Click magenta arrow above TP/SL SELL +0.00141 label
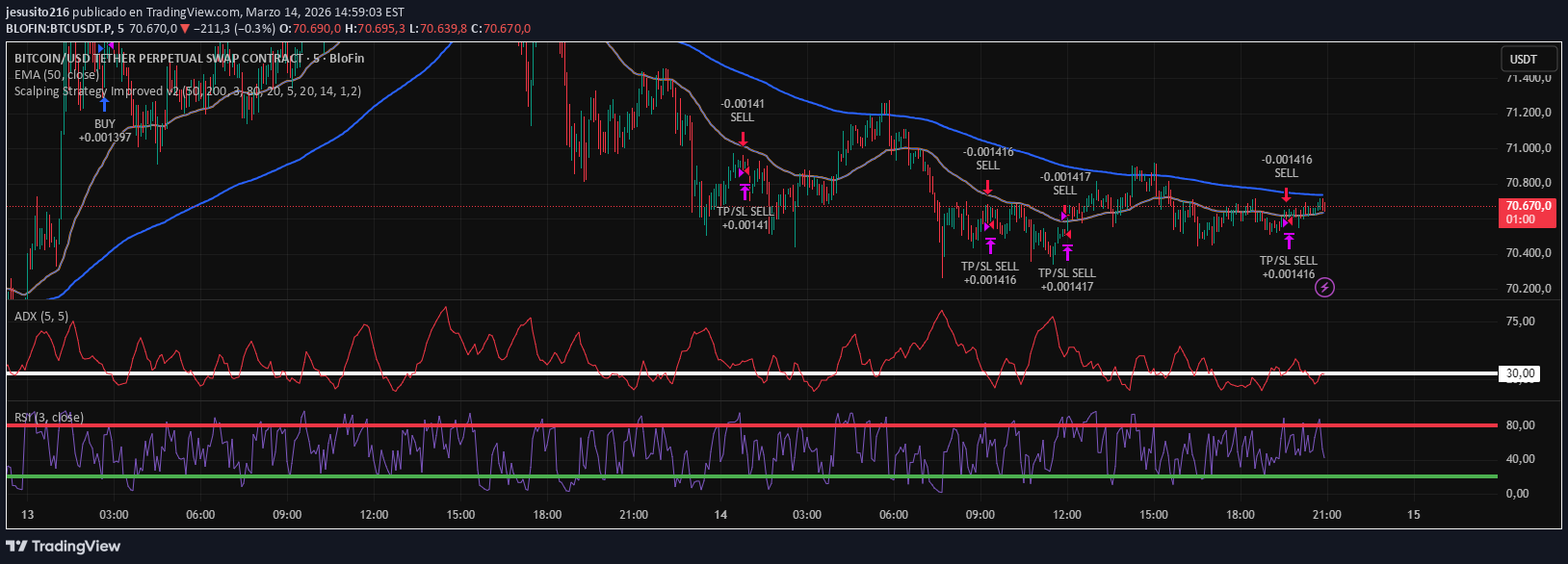The width and height of the screenshot is (1568, 564). click(745, 191)
